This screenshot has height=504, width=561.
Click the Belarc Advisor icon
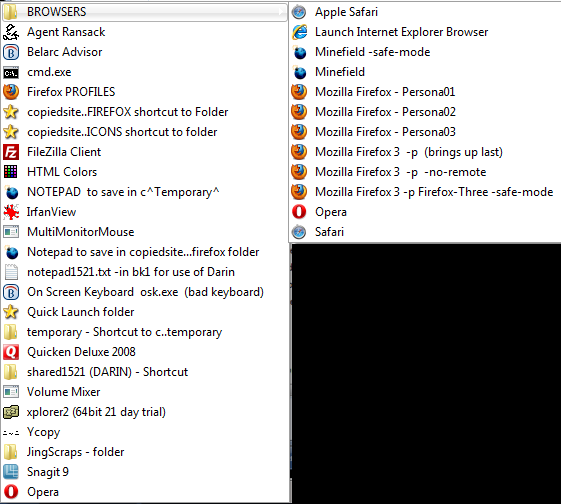pyautogui.click(x=11, y=52)
